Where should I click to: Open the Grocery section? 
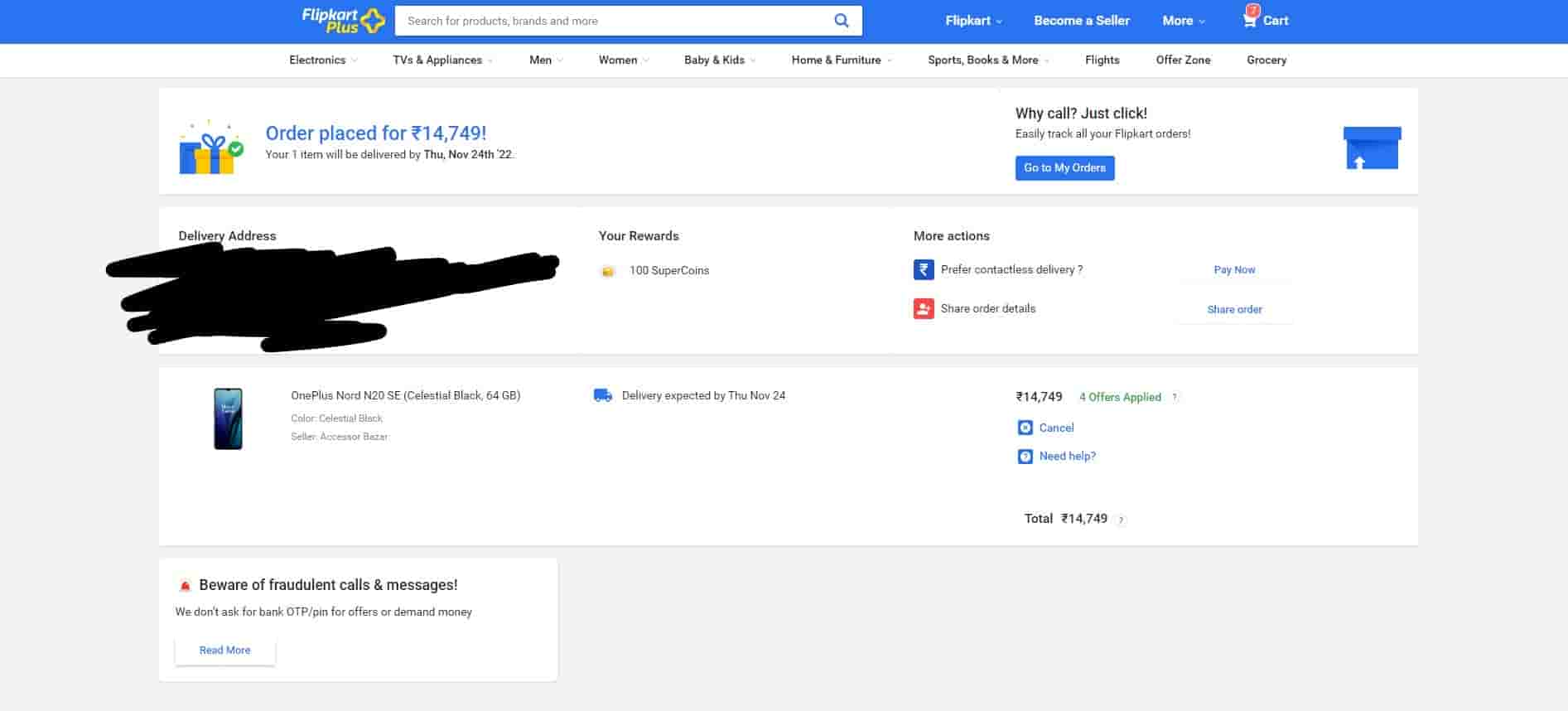[x=1266, y=60]
